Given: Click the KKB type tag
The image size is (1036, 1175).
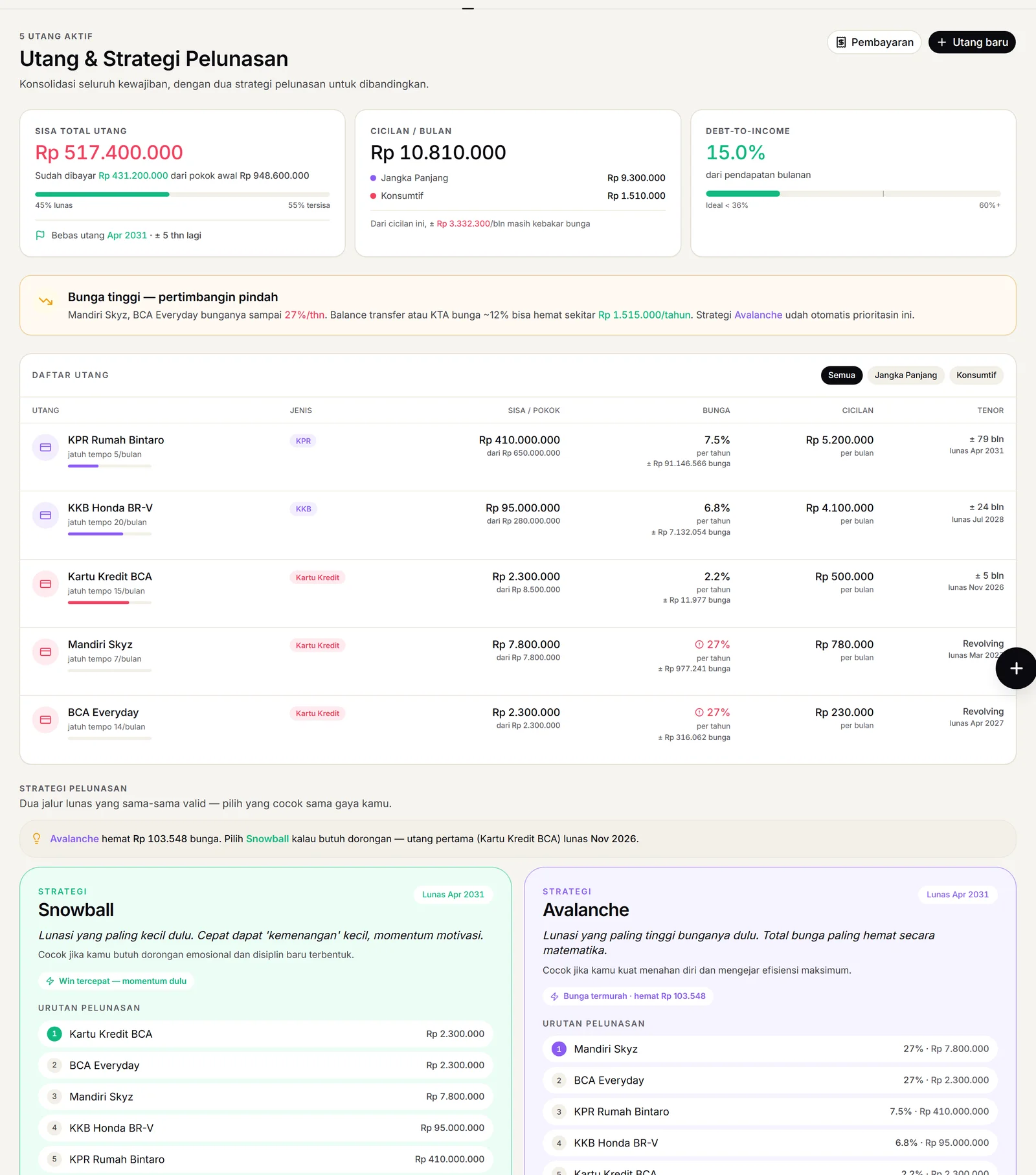Looking at the screenshot, I should pos(303,509).
